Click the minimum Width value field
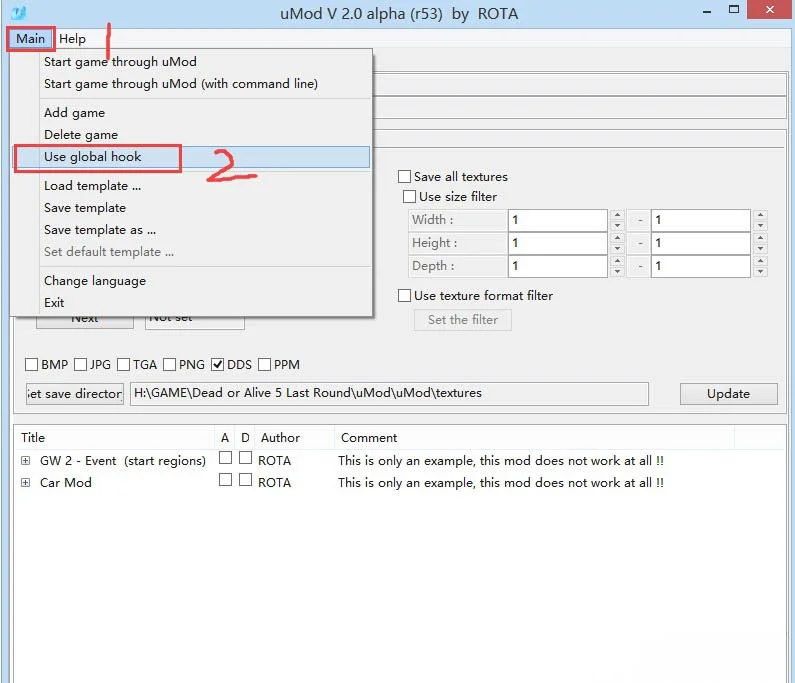The image size is (795, 683). tap(557, 220)
